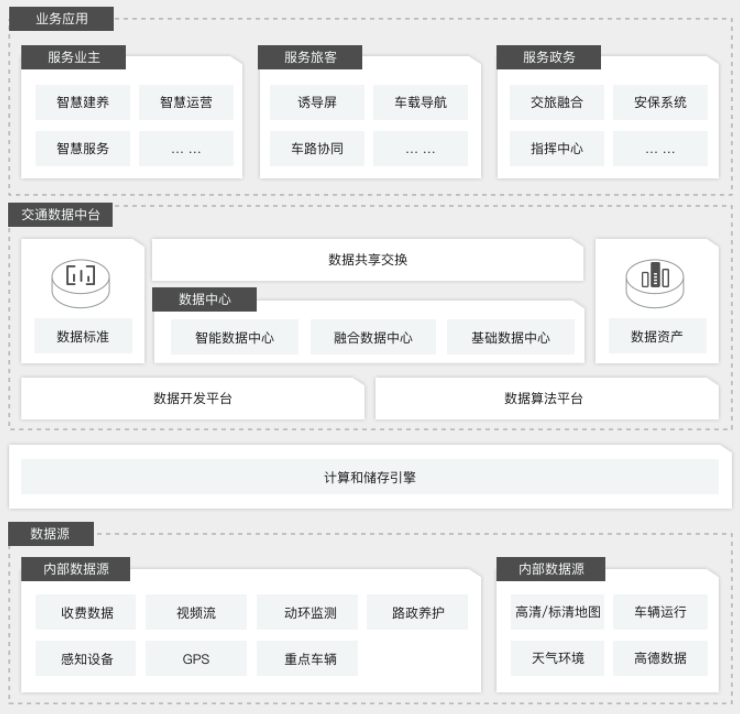Click the 智慧运营 box
740x714 pixels.
pos(186,102)
